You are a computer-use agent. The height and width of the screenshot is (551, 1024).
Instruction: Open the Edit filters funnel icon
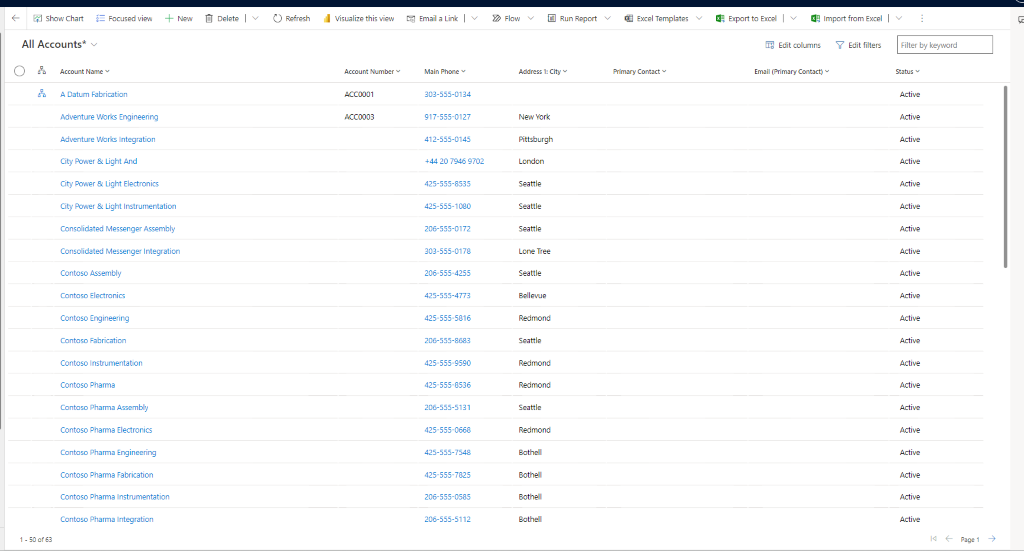click(x=840, y=45)
